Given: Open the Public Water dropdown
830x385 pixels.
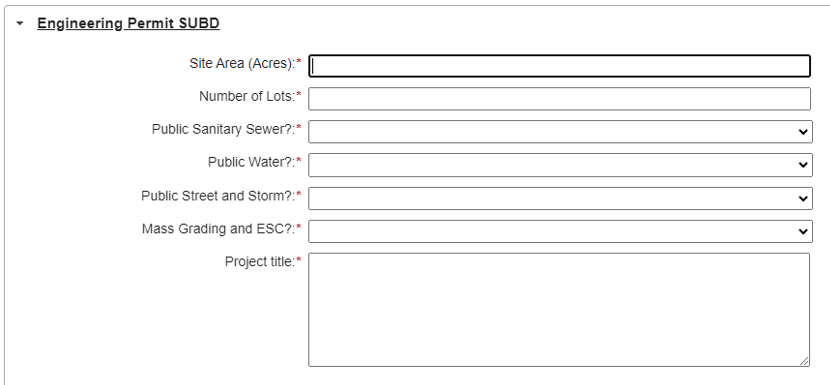Looking at the screenshot, I should (x=560, y=165).
